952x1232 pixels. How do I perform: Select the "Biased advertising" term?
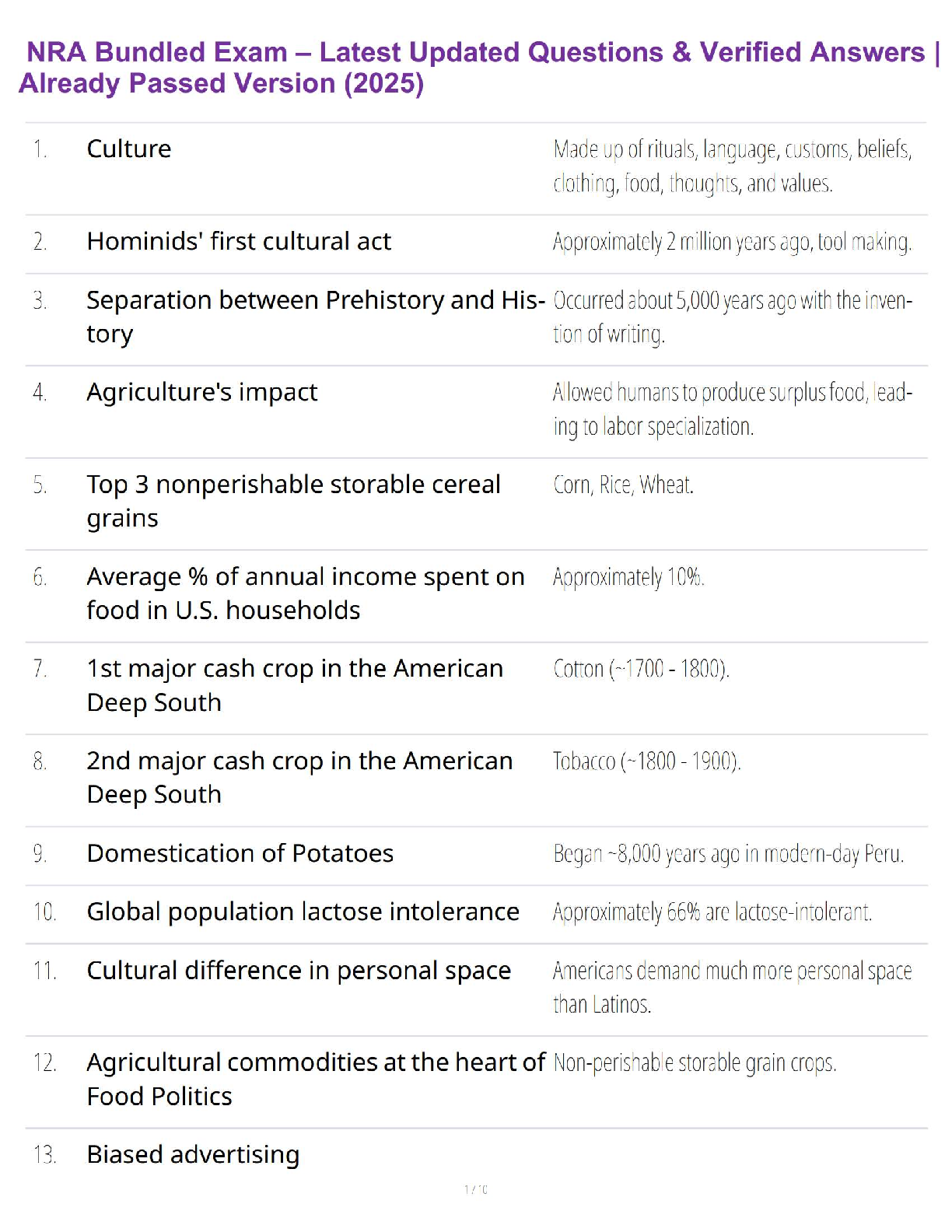point(193,1154)
